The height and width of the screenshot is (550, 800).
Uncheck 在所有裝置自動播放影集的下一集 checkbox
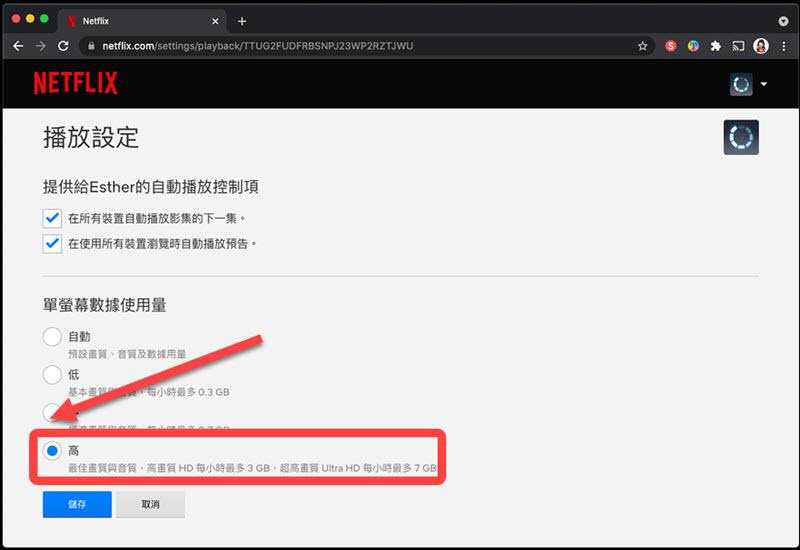point(52,217)
